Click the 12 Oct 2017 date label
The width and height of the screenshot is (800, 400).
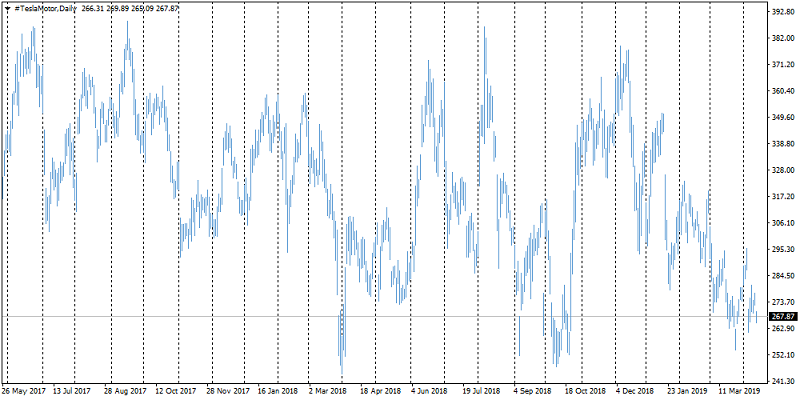(177, 390)
